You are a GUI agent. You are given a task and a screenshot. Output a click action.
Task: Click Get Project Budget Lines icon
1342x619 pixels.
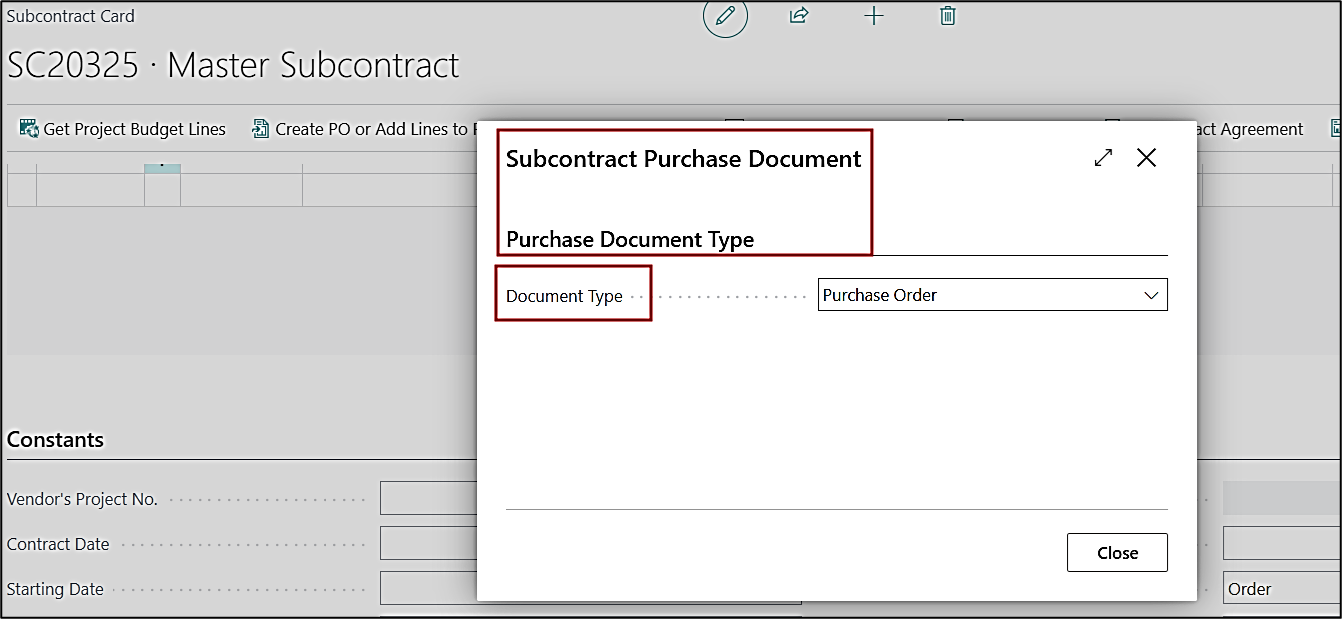click(28, 129)
